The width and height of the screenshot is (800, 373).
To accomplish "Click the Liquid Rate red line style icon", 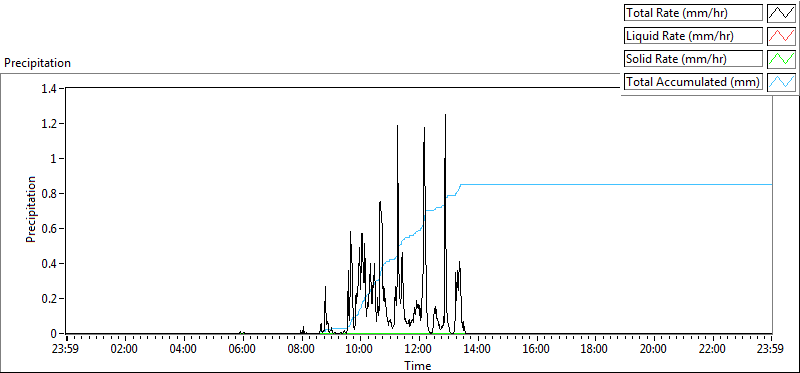I will tap(781, 36).
